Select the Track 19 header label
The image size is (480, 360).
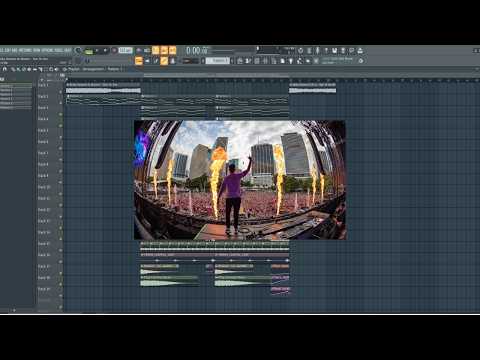44,289
